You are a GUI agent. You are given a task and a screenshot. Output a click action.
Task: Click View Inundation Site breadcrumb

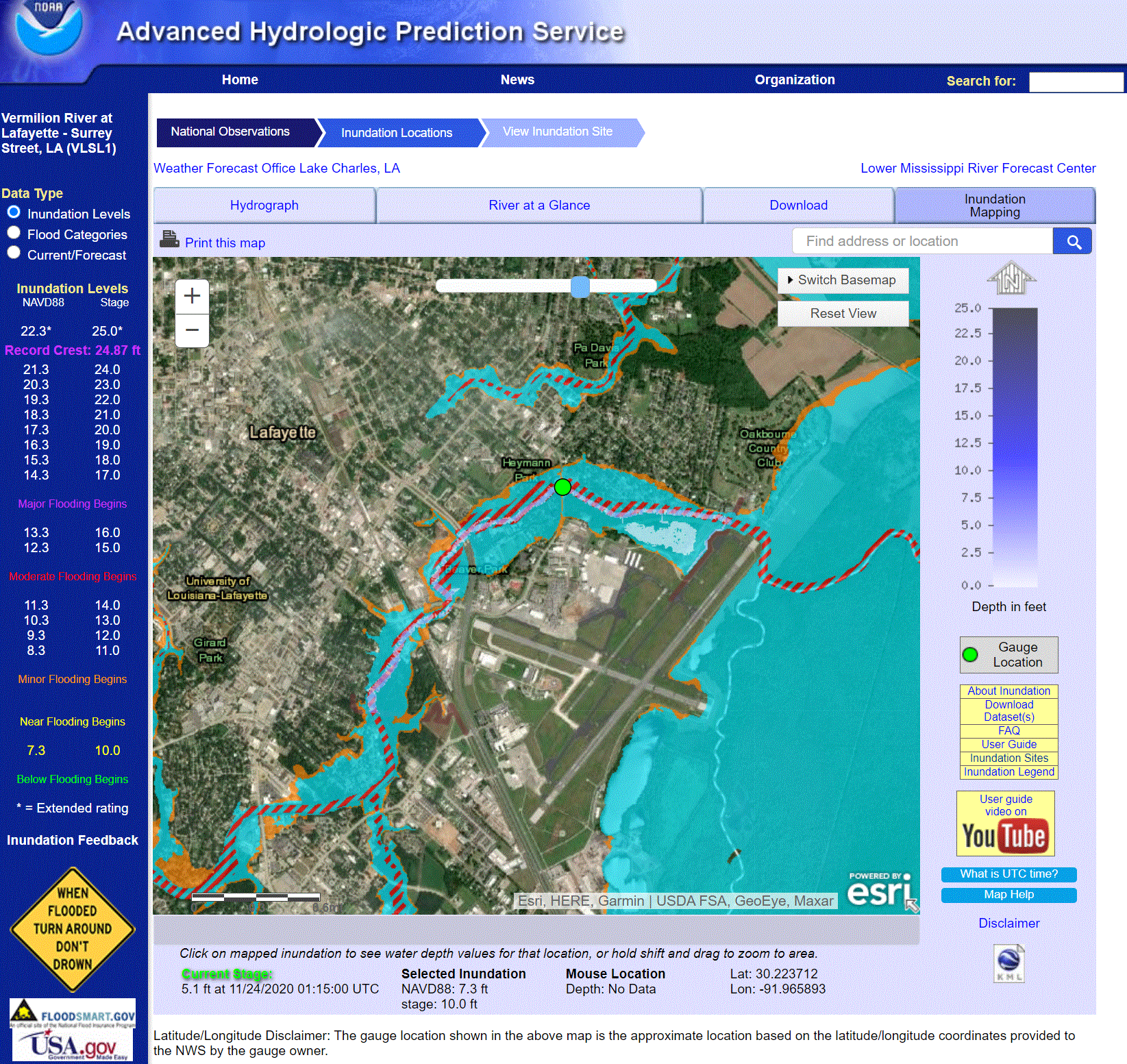point(561,132)
